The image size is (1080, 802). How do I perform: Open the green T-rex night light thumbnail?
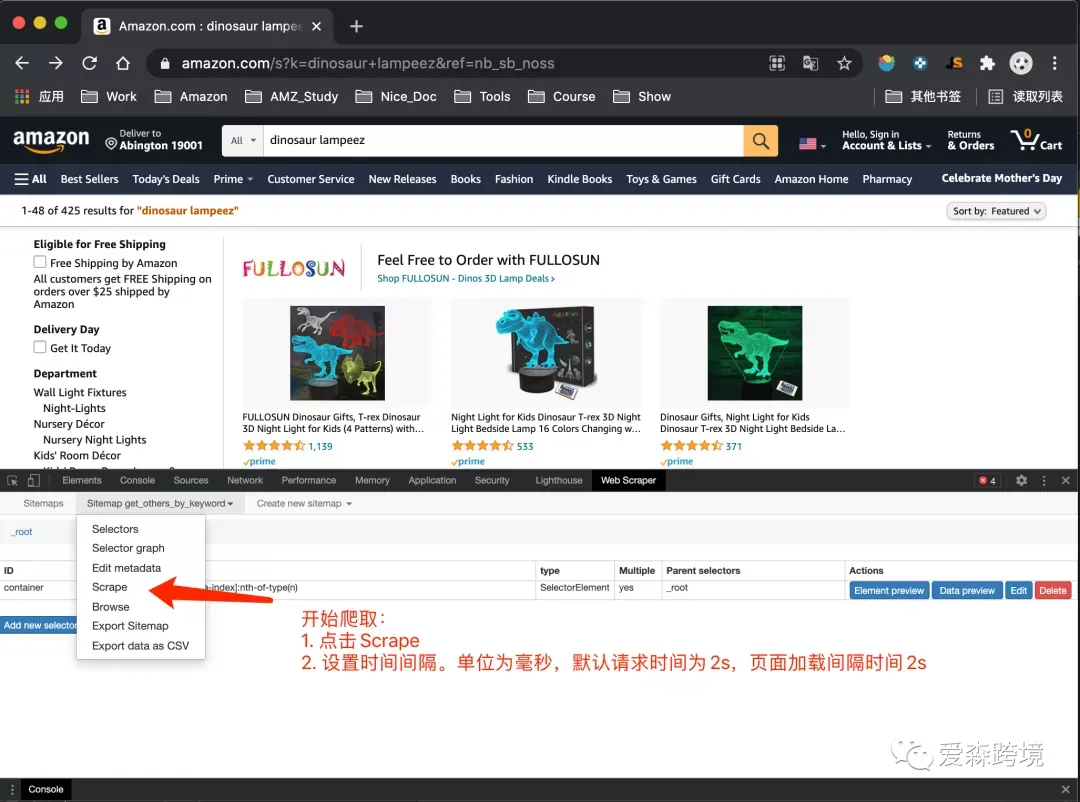point(755,353)
